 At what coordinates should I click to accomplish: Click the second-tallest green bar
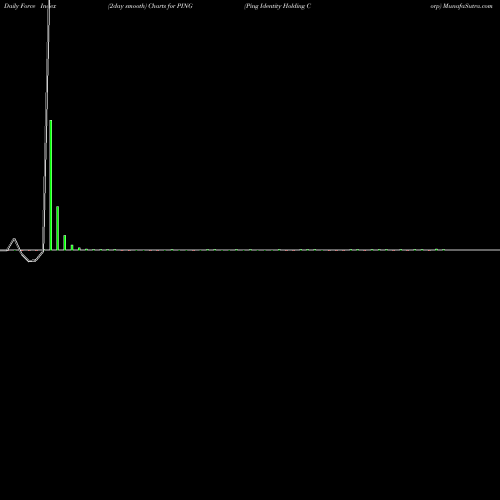click(x=58, y=228)
